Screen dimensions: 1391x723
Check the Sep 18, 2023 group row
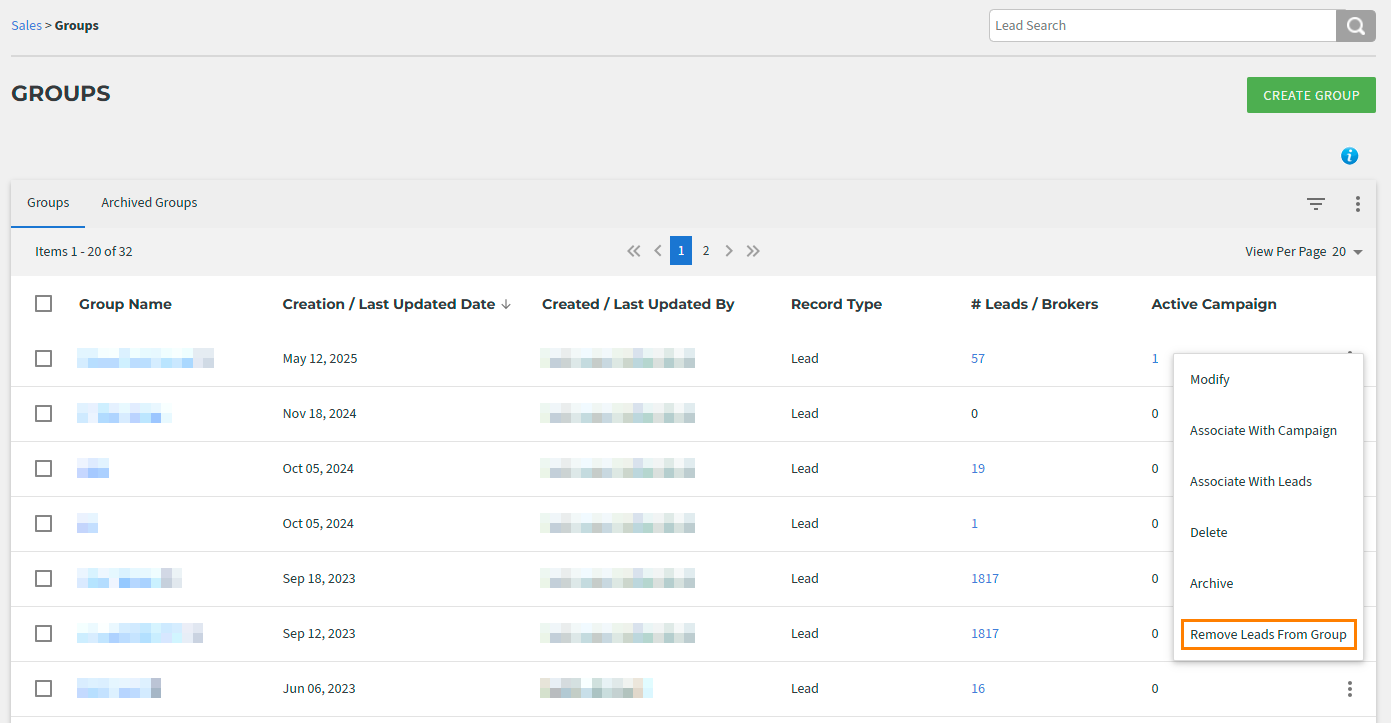(43, 578)
